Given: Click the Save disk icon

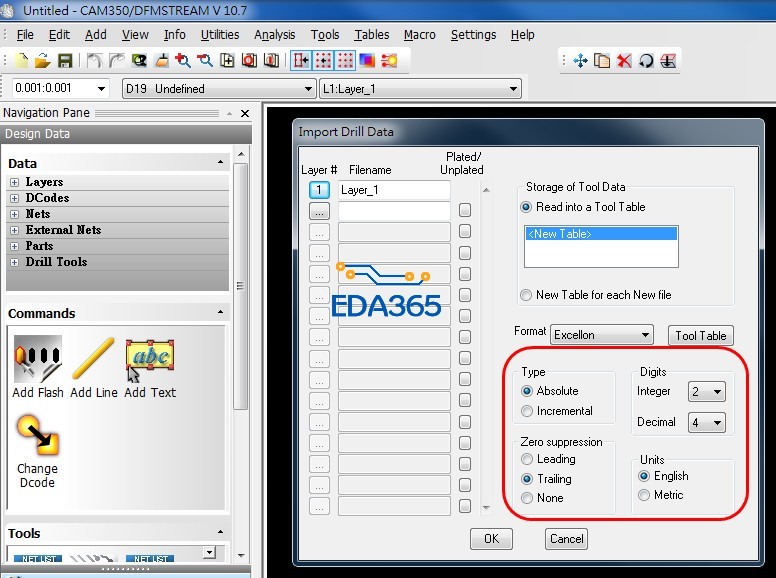Looking at the screenshot, I should click(65, 61).
